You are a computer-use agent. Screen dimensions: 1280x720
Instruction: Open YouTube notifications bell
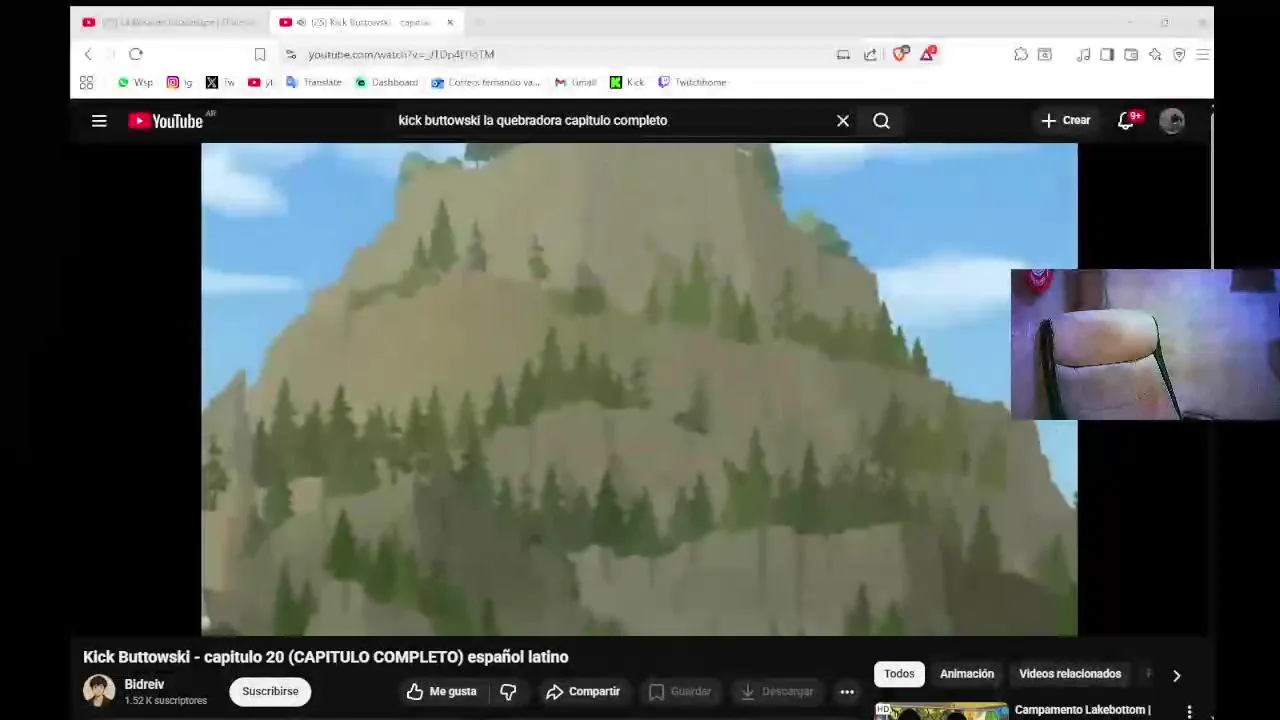point(1126,121)
